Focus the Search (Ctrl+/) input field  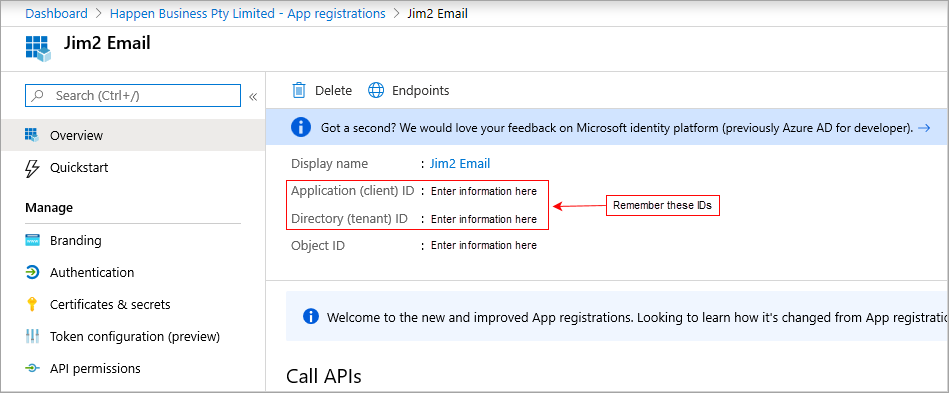click(133, 96)
